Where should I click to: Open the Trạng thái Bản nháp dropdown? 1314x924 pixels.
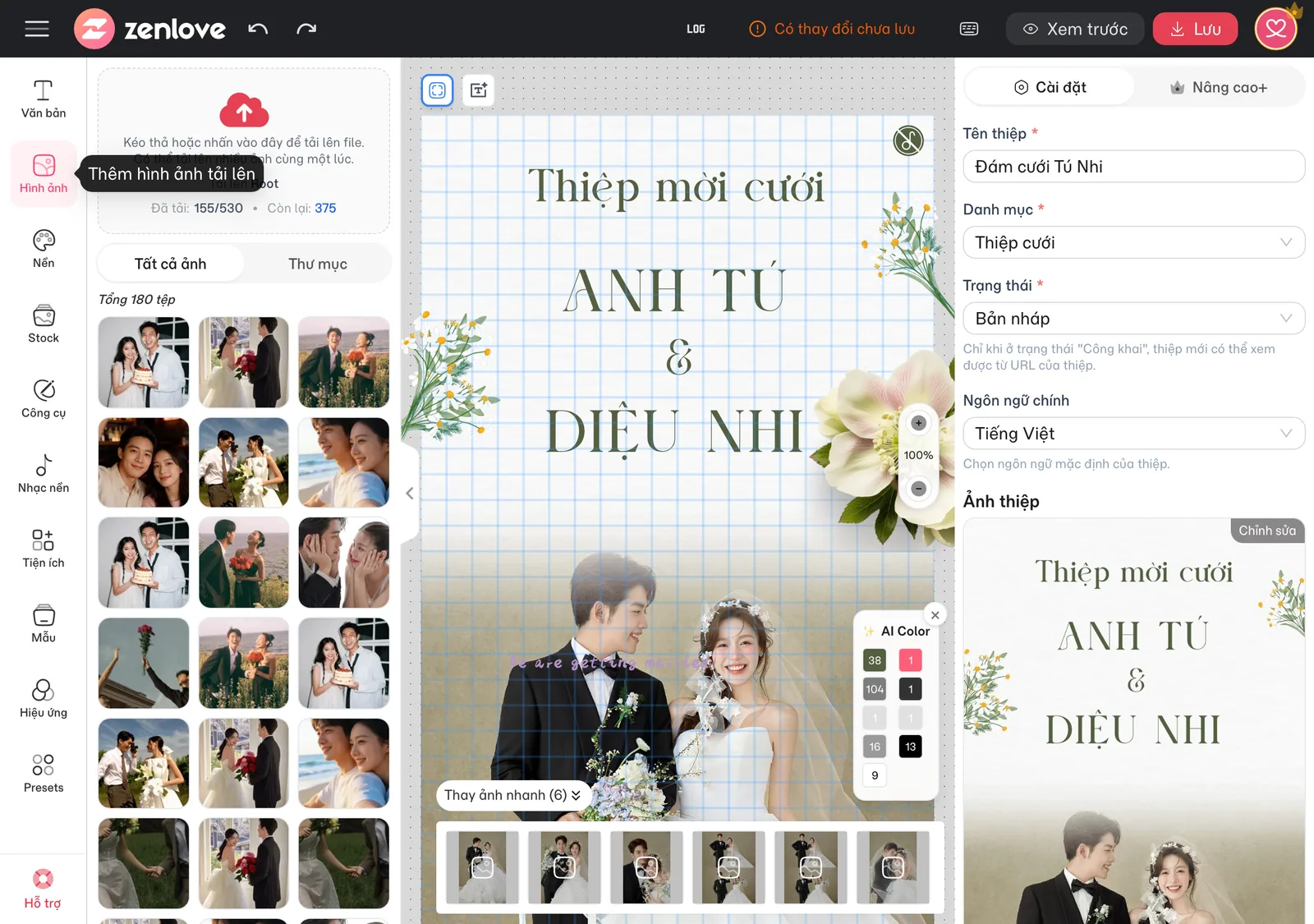coord(1133,318)
